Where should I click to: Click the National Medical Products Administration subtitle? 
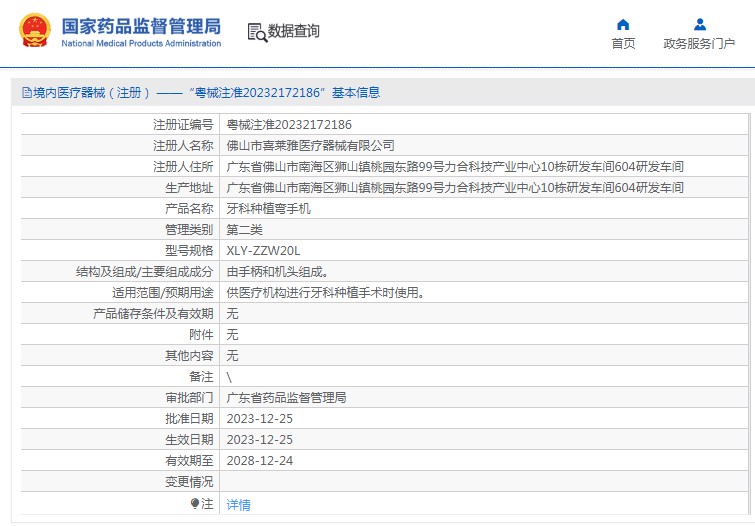(141, 43)
